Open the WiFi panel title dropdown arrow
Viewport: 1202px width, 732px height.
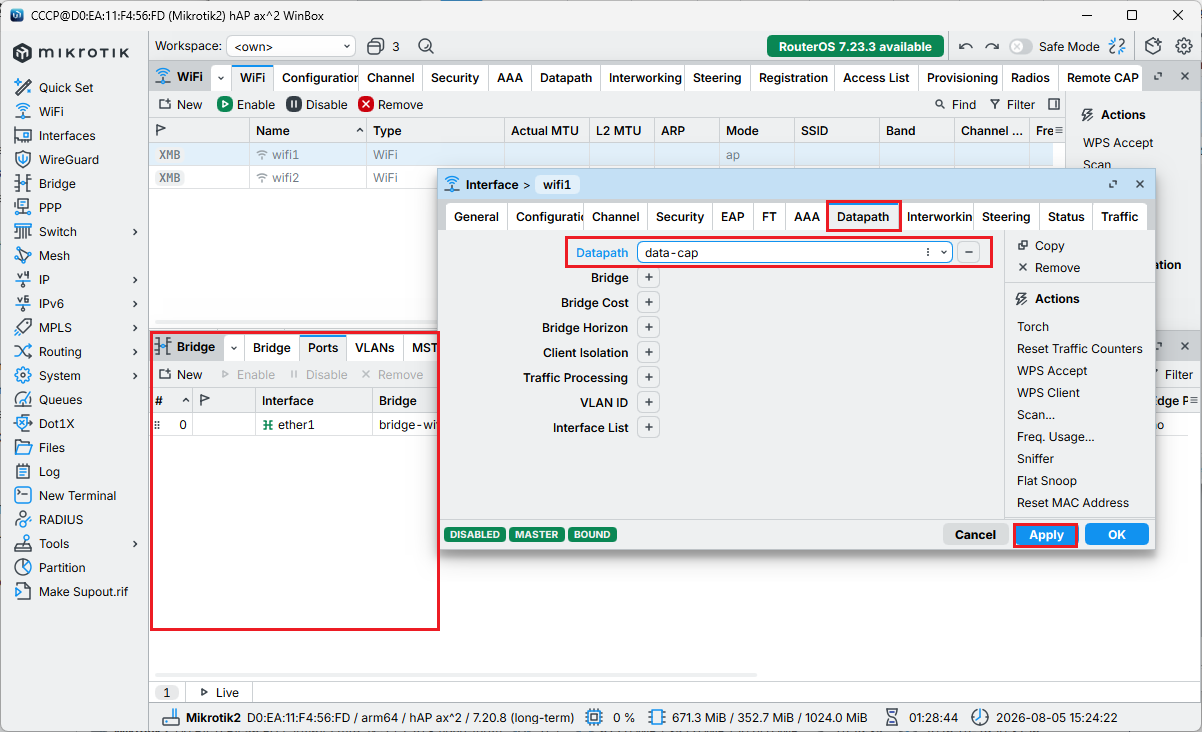(220, 78)
